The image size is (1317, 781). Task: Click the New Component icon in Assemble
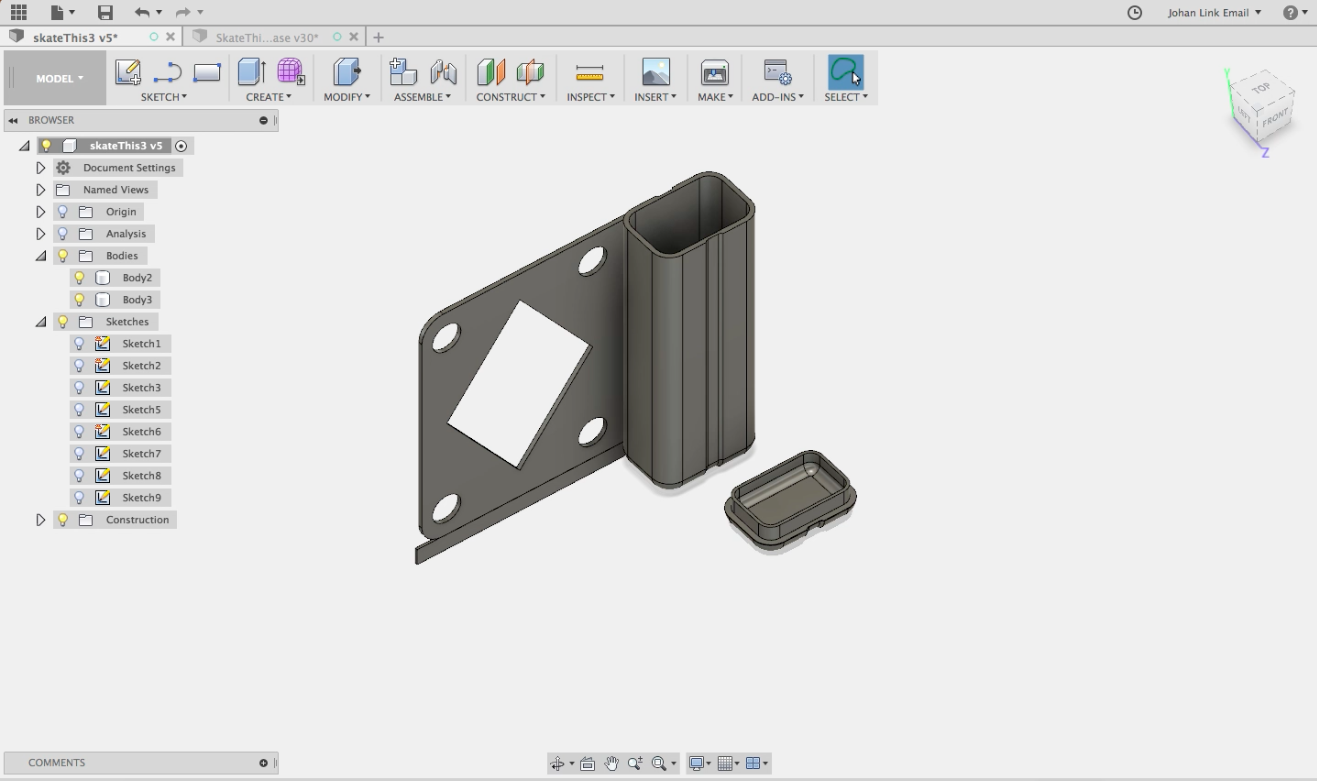pos(403,72)
